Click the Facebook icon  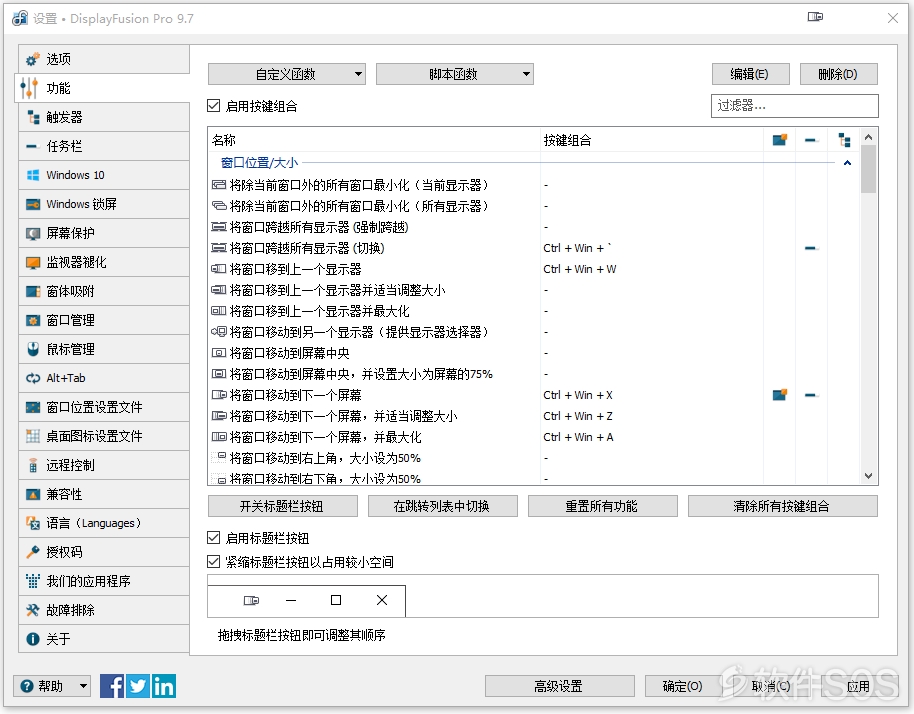click(112, 686)
